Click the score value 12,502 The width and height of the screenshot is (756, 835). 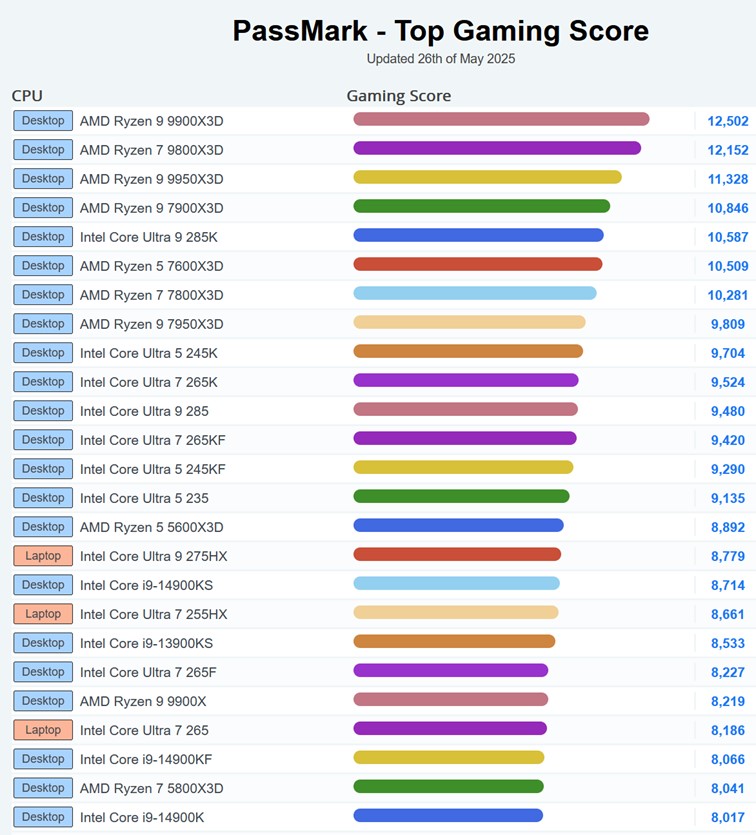(728, 121)
